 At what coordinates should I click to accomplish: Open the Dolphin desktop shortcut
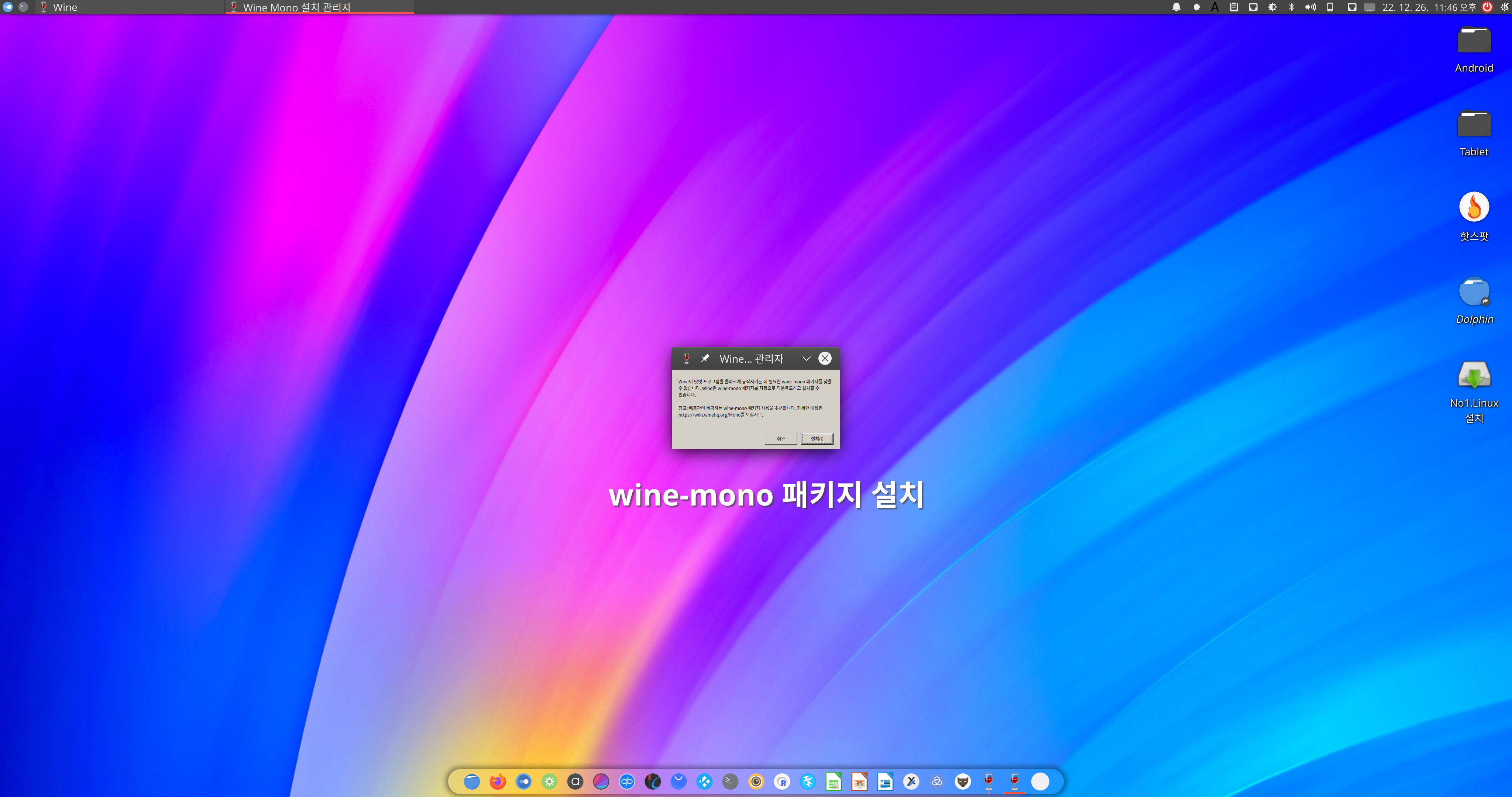coord(1474,300)
